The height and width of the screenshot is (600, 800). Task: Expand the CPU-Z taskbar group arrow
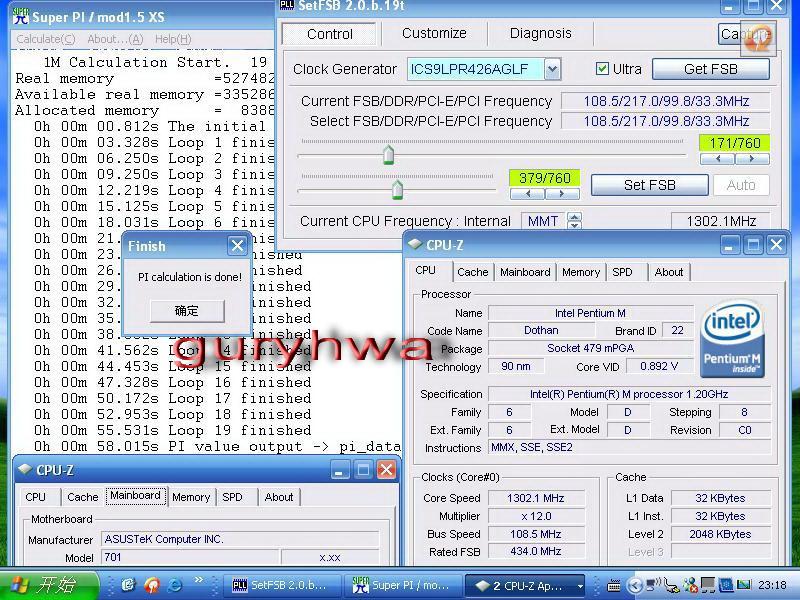[580, 586]
